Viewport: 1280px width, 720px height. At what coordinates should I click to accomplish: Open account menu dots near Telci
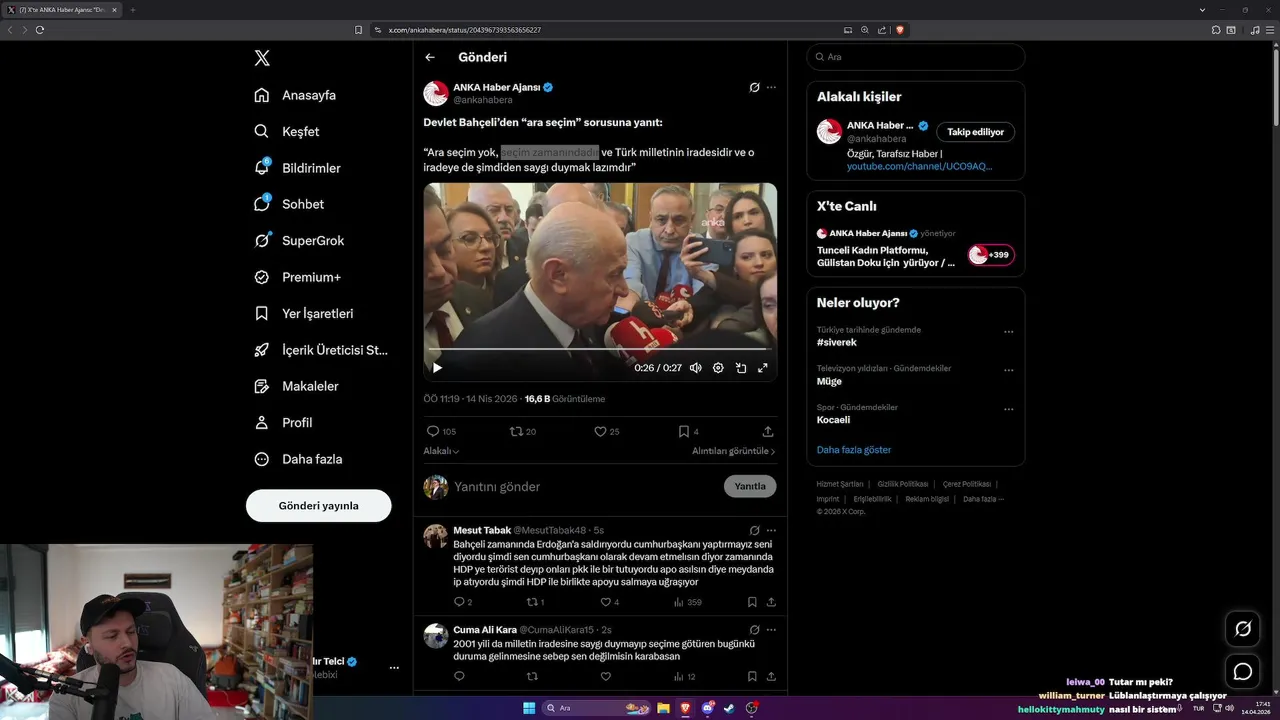(x=394, y=668)
